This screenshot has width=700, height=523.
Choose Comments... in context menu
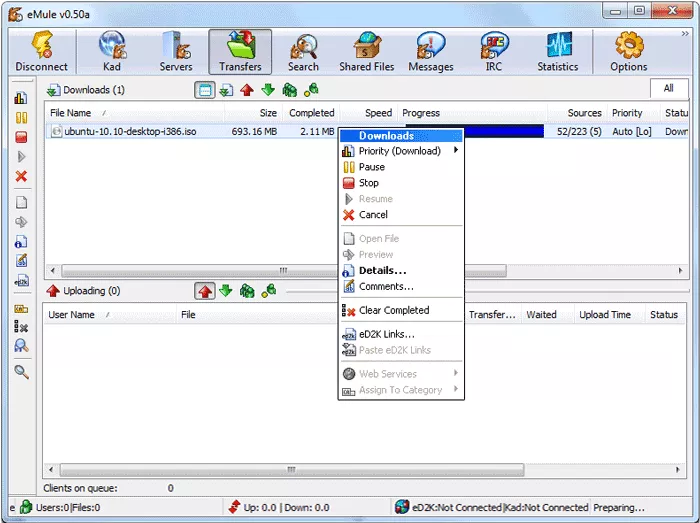click(x=400, y=286)
